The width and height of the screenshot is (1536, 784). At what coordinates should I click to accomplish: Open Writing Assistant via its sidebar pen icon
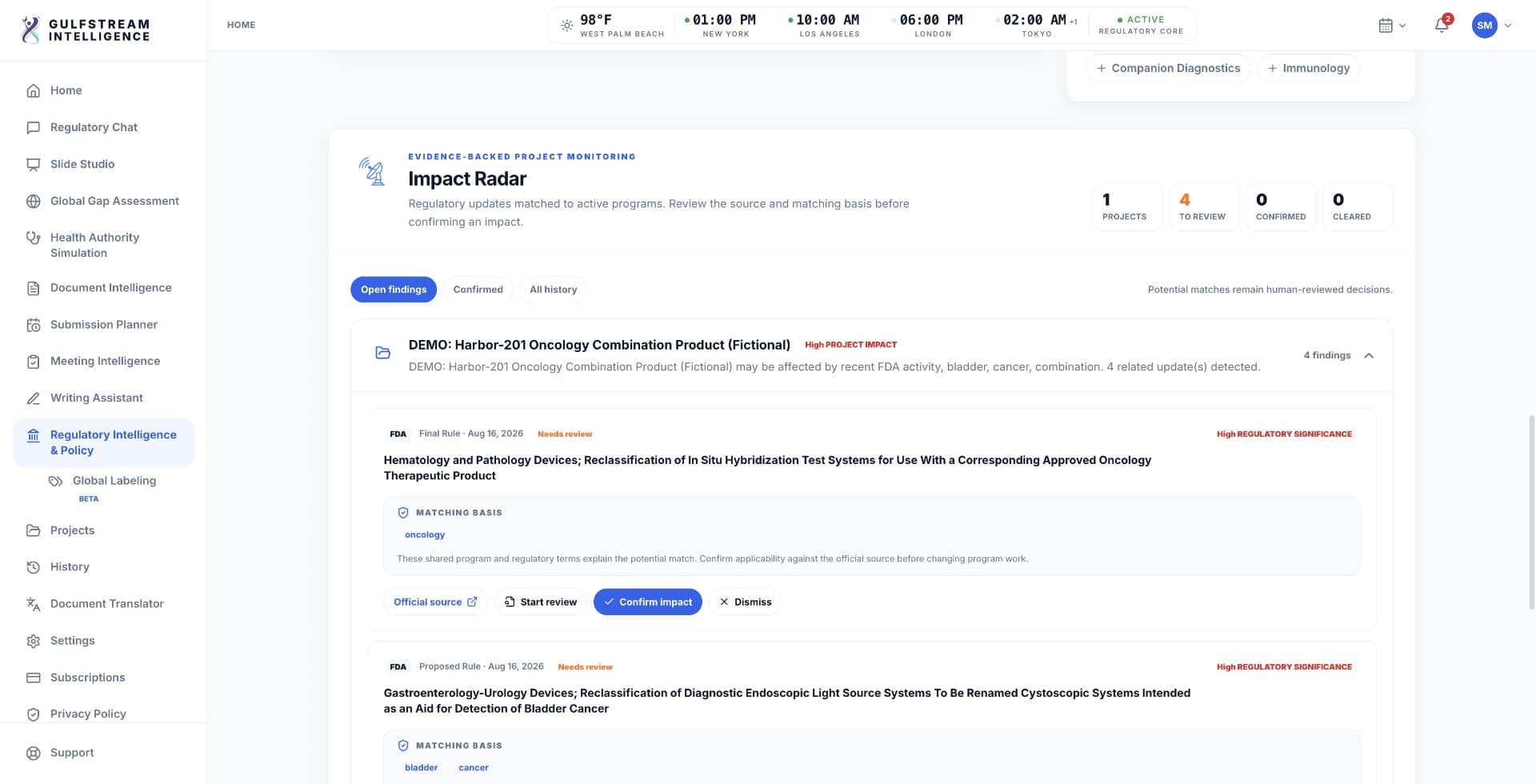[34, 398]
